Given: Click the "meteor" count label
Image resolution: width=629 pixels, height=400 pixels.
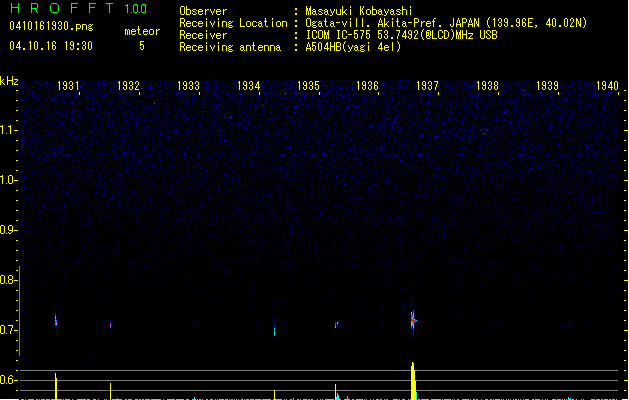Looking at the screenshot, I should click(142, 31).
